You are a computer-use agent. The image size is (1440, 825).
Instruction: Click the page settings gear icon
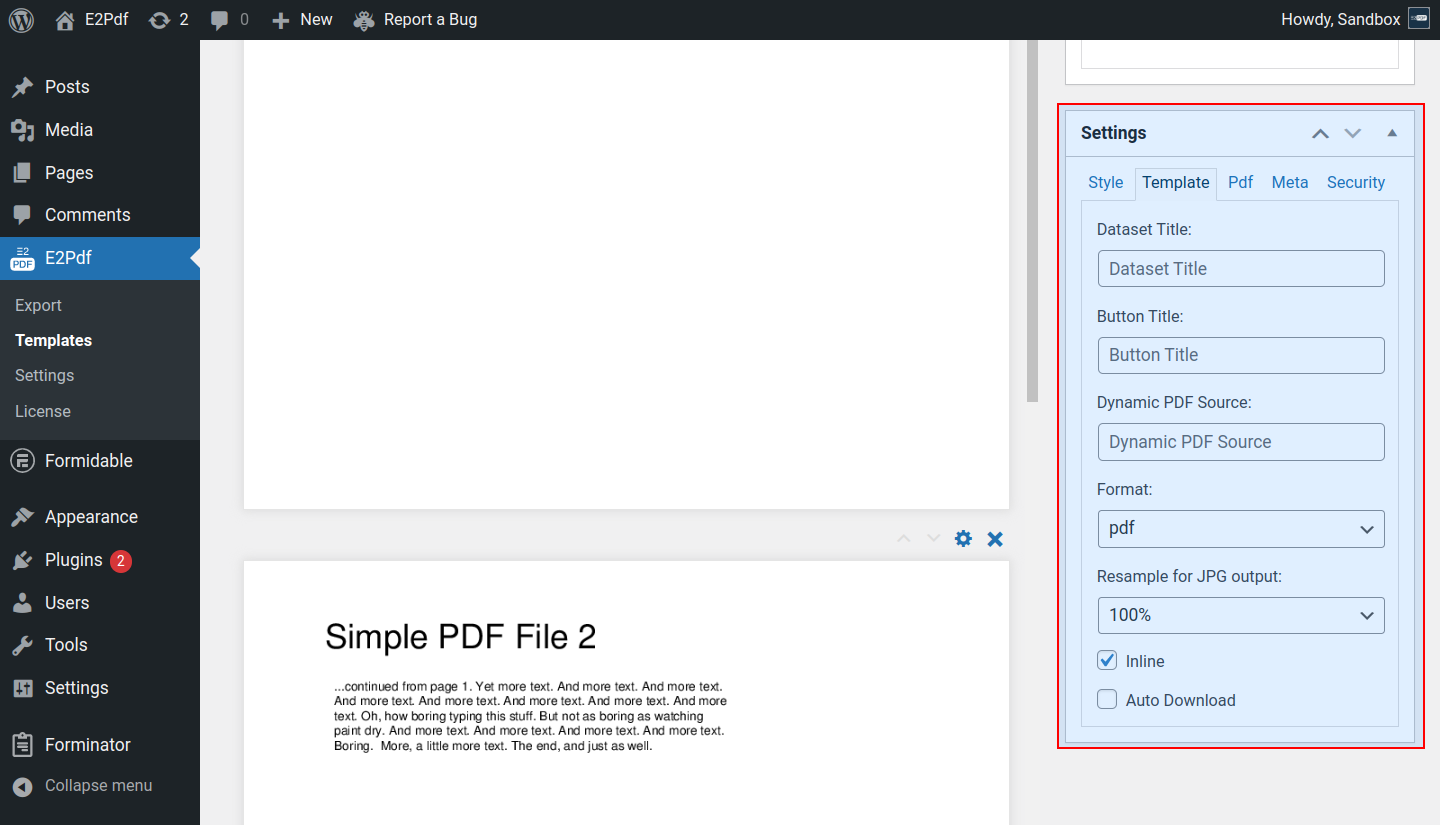coord(963,539)
